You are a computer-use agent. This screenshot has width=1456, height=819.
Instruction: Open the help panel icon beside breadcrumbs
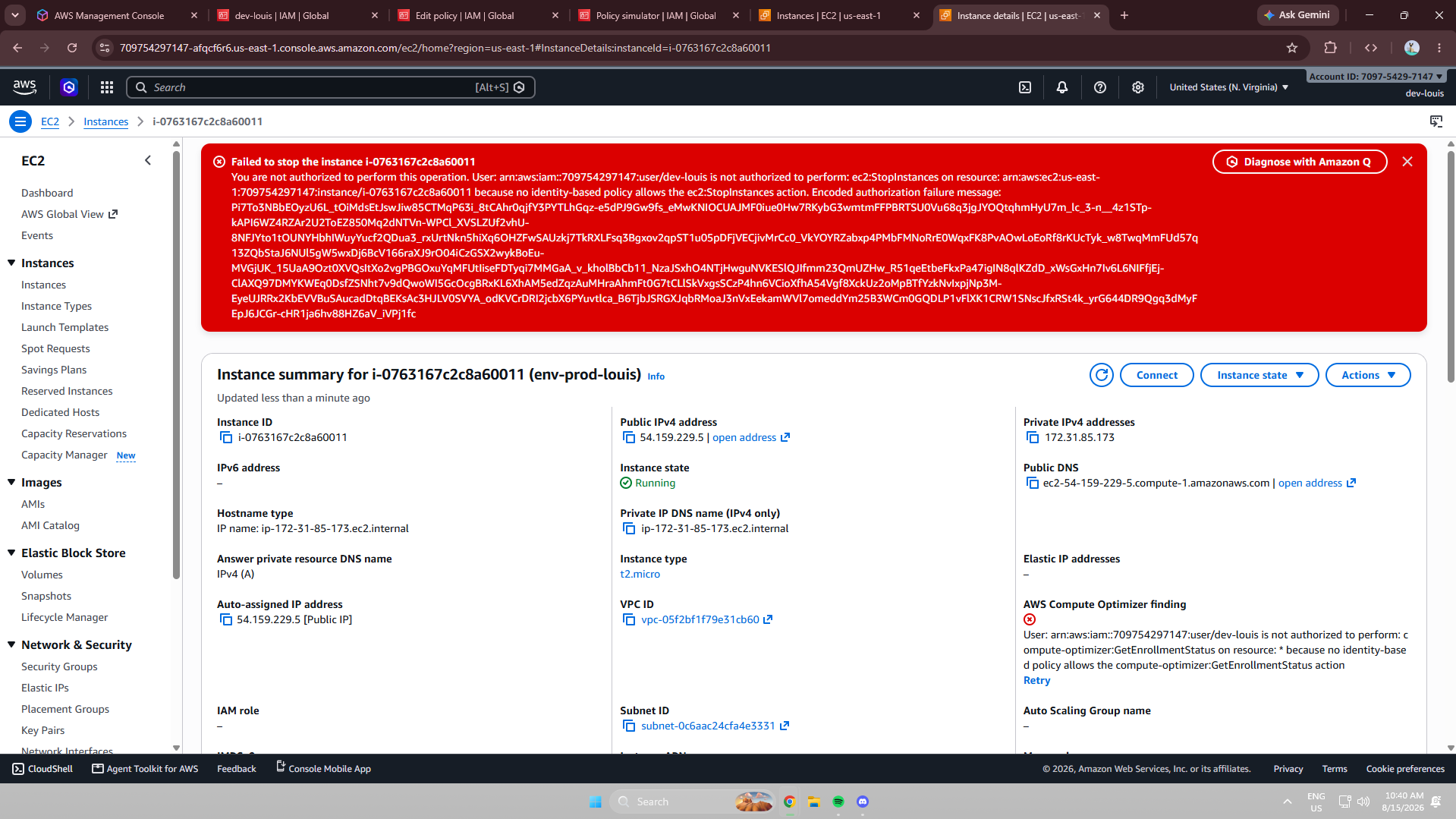coord(1436,121)
